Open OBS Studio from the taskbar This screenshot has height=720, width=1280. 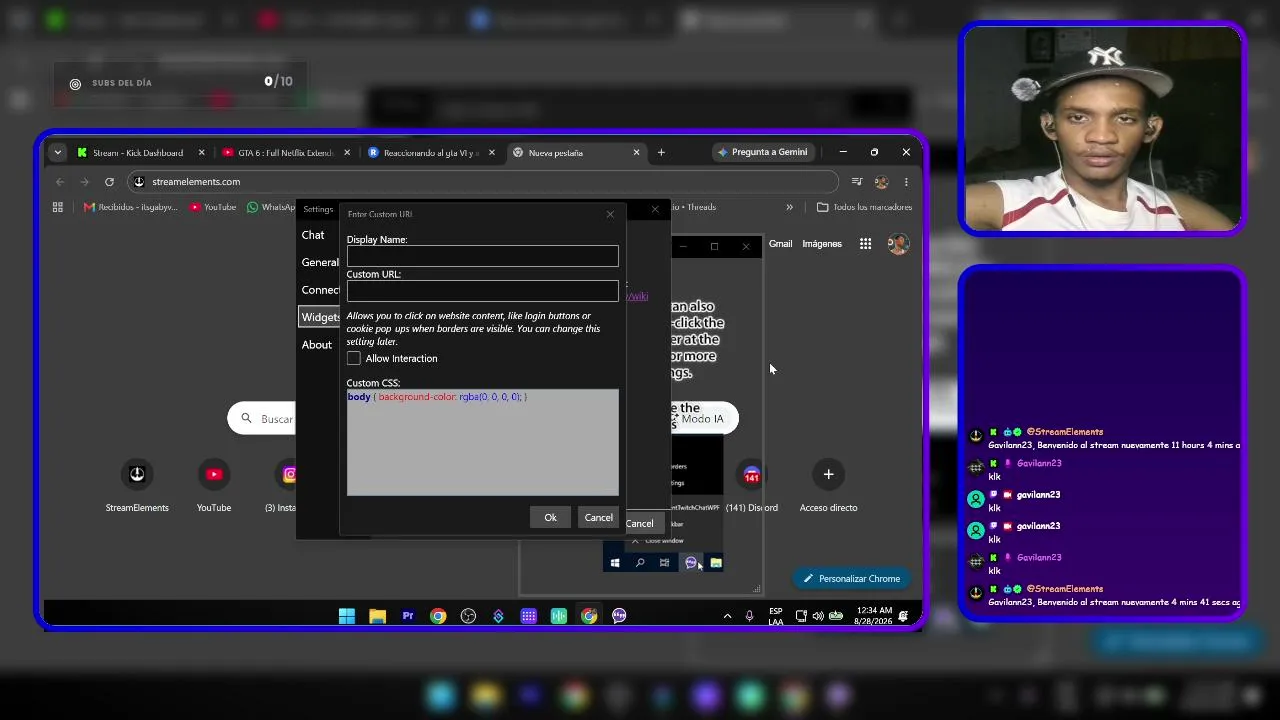(468, 616)
